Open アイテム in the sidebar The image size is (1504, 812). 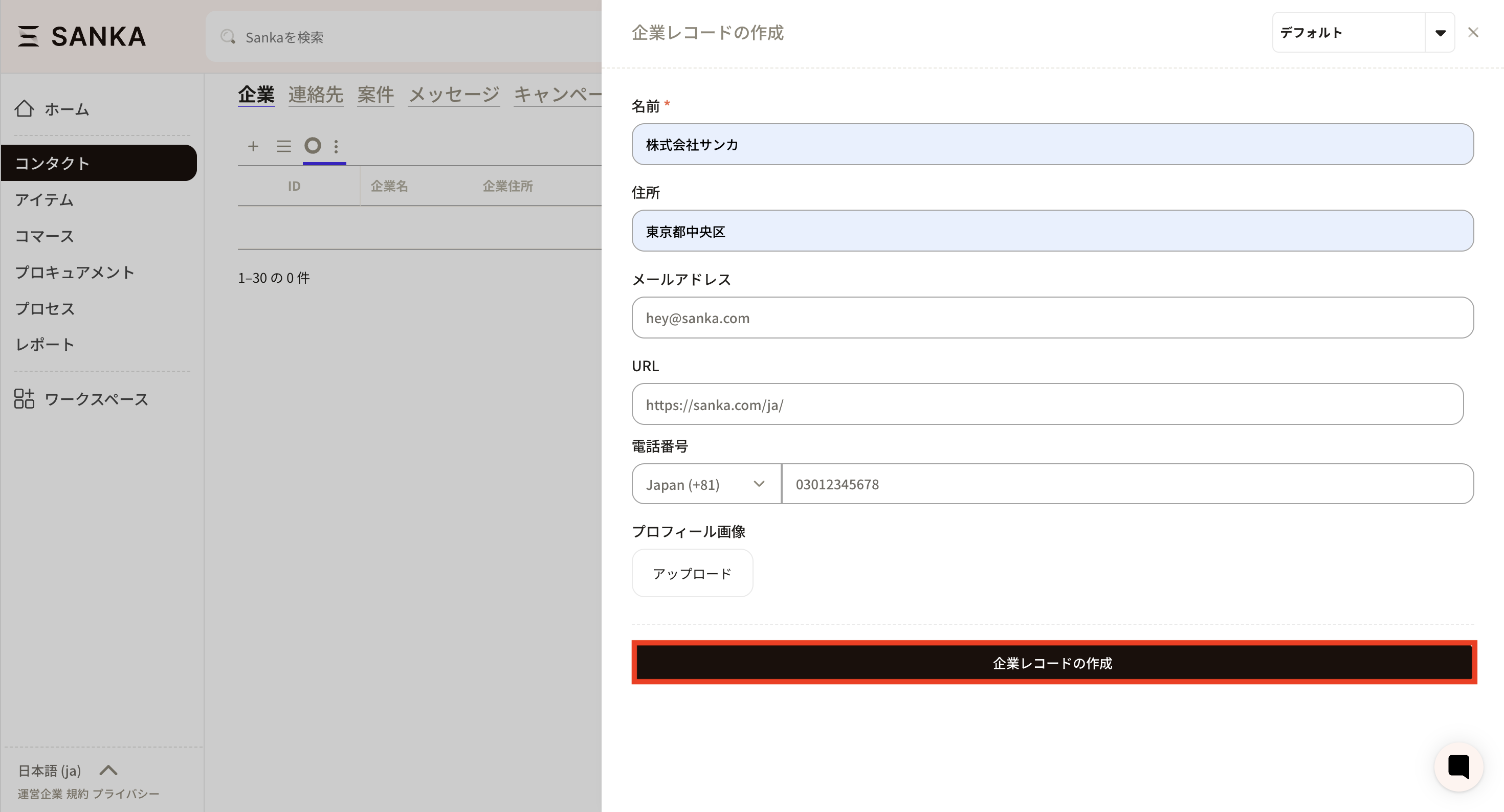[x=45, y=199]
